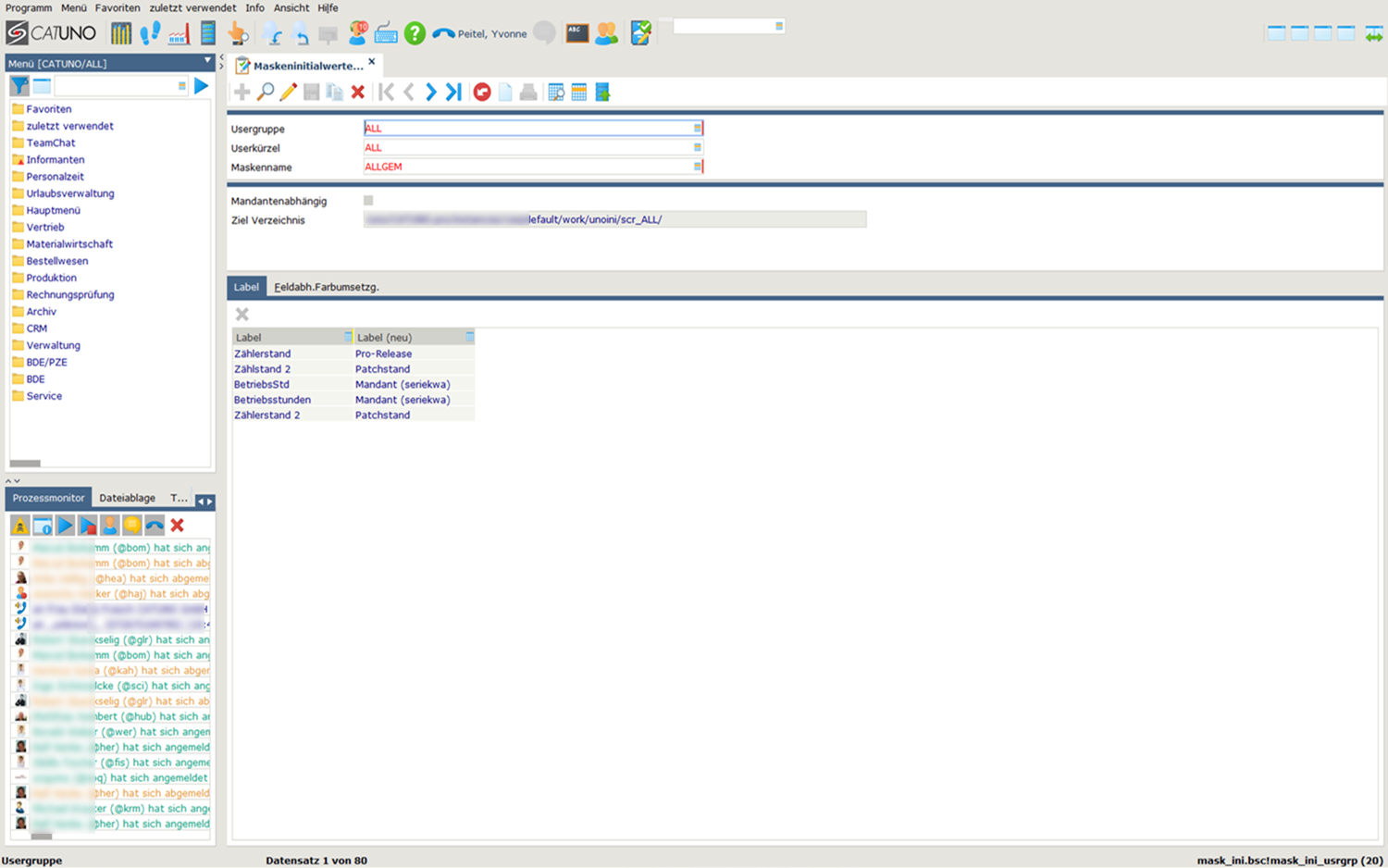Expand the Menü [CATUNO/ALL] panel dropdown arrow

[x=207, y=61]
